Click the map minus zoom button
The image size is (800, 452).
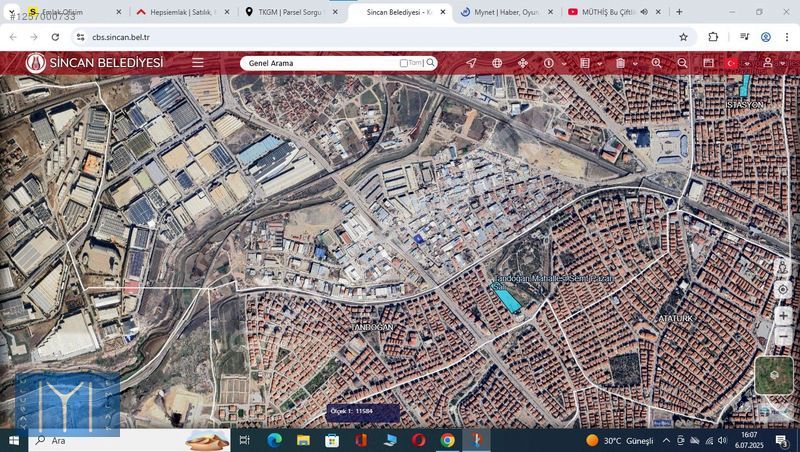click(x=783, y=337)
